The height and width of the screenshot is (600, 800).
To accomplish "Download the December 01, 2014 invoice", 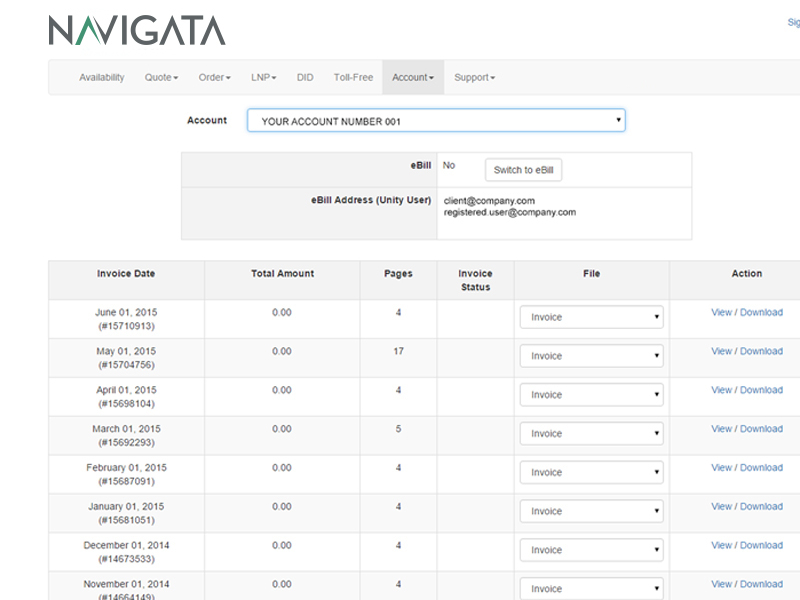I will (x=761, y=546).
